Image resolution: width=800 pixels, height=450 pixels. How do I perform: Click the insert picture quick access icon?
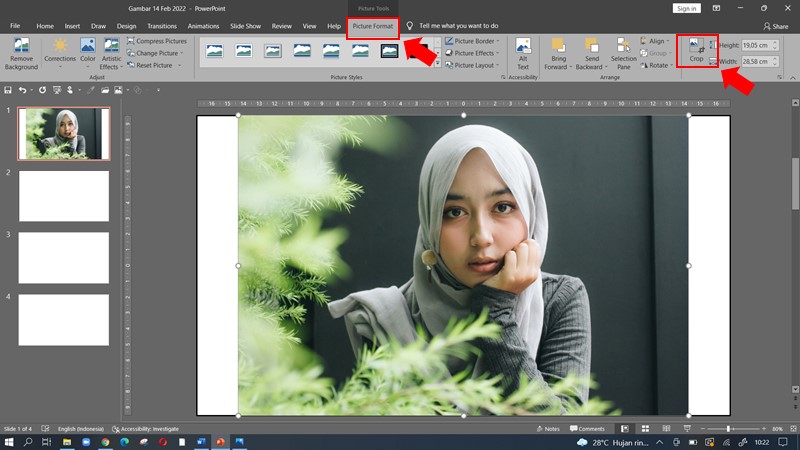click(118, 90)
